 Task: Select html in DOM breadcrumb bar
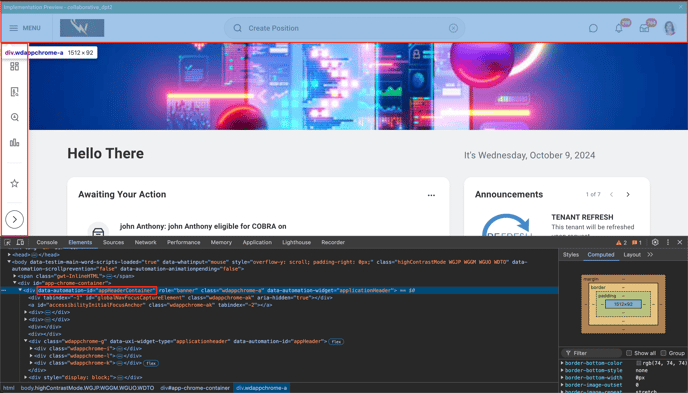9,388
